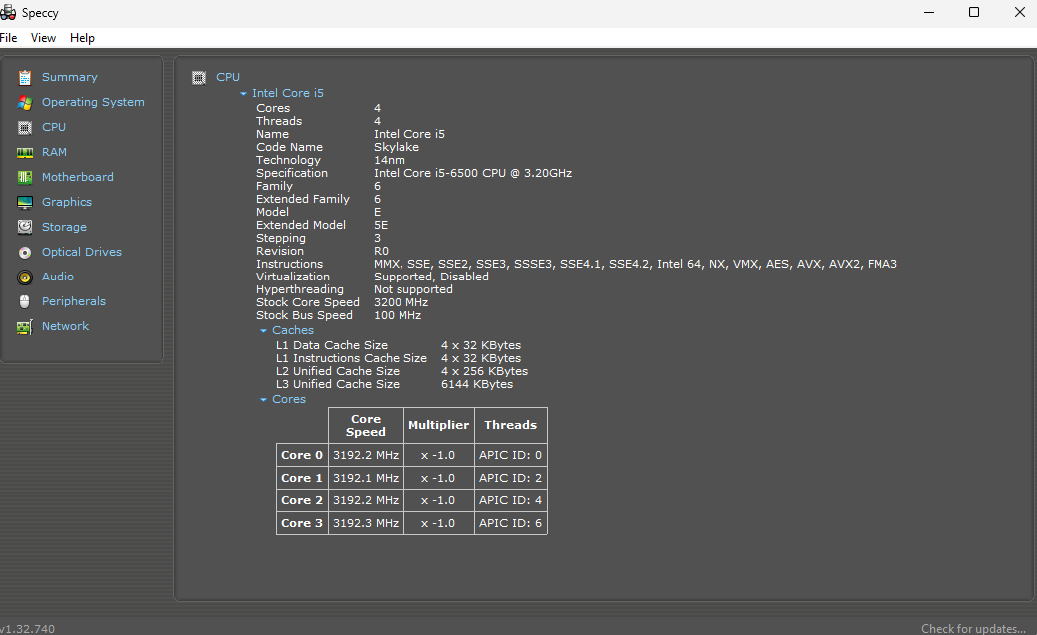Click the Threads column header
This screenshot has width=1037, height=635.
pos(511,425)
